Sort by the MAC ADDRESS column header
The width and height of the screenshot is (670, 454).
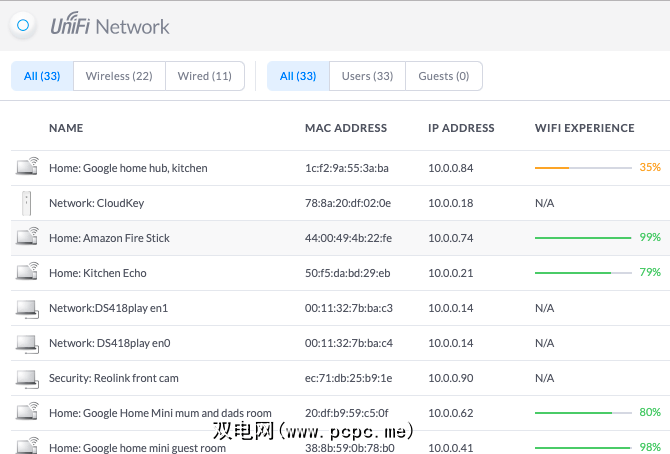[x=346, y=128]
